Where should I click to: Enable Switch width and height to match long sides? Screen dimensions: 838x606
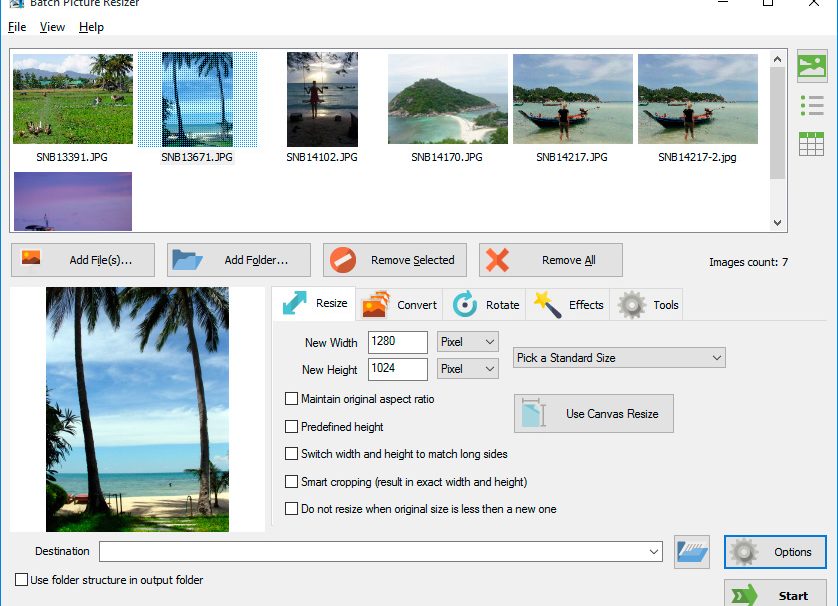[291, 454]
